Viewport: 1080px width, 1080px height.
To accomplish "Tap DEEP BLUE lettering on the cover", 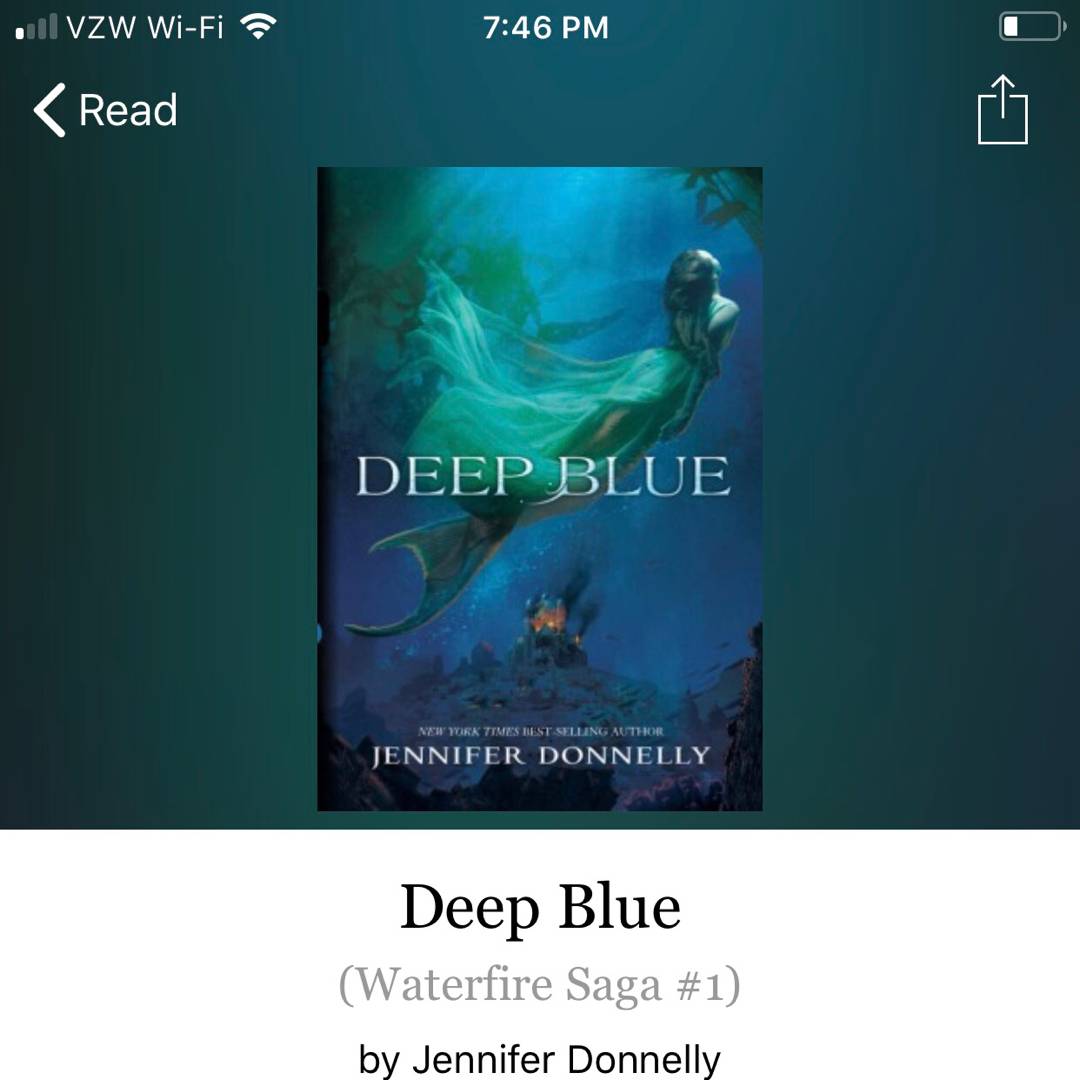I will coord(542,477).
